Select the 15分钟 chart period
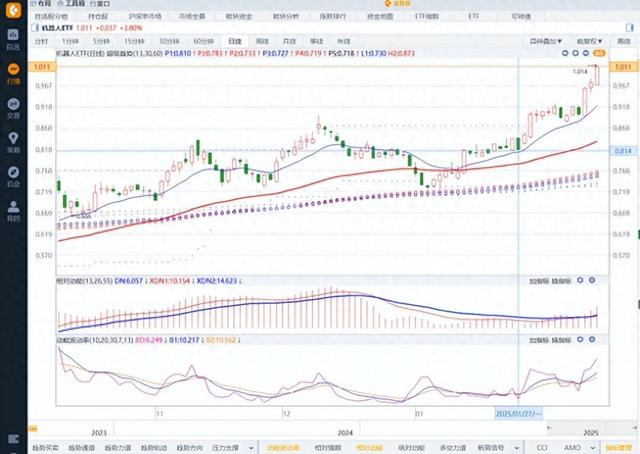This screenshot has height=454, width=640. (134, 41)
